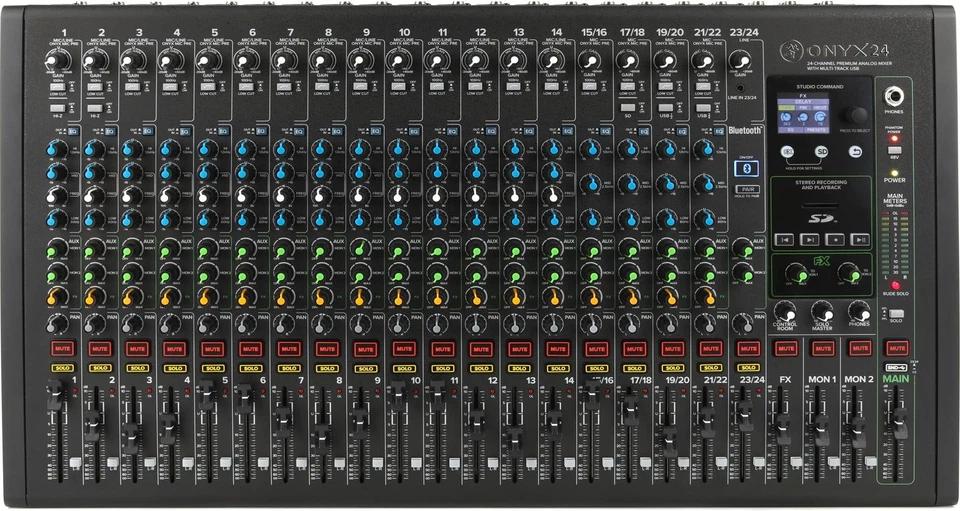Hit the skip-back transport button
Viewport: 960px width, 511px height.
(x=784, y=240)
